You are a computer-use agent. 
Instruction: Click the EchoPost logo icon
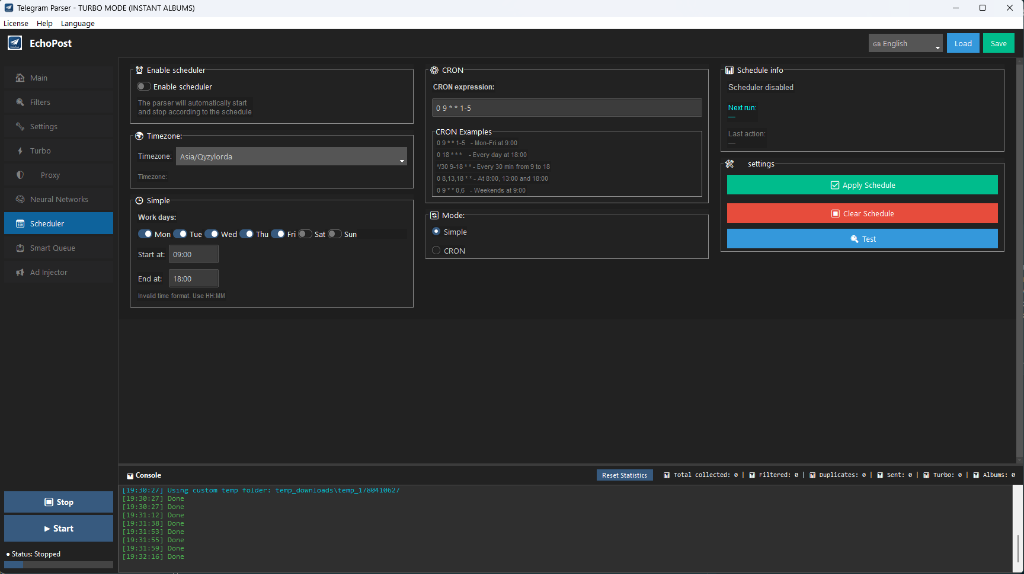(14, 43)
